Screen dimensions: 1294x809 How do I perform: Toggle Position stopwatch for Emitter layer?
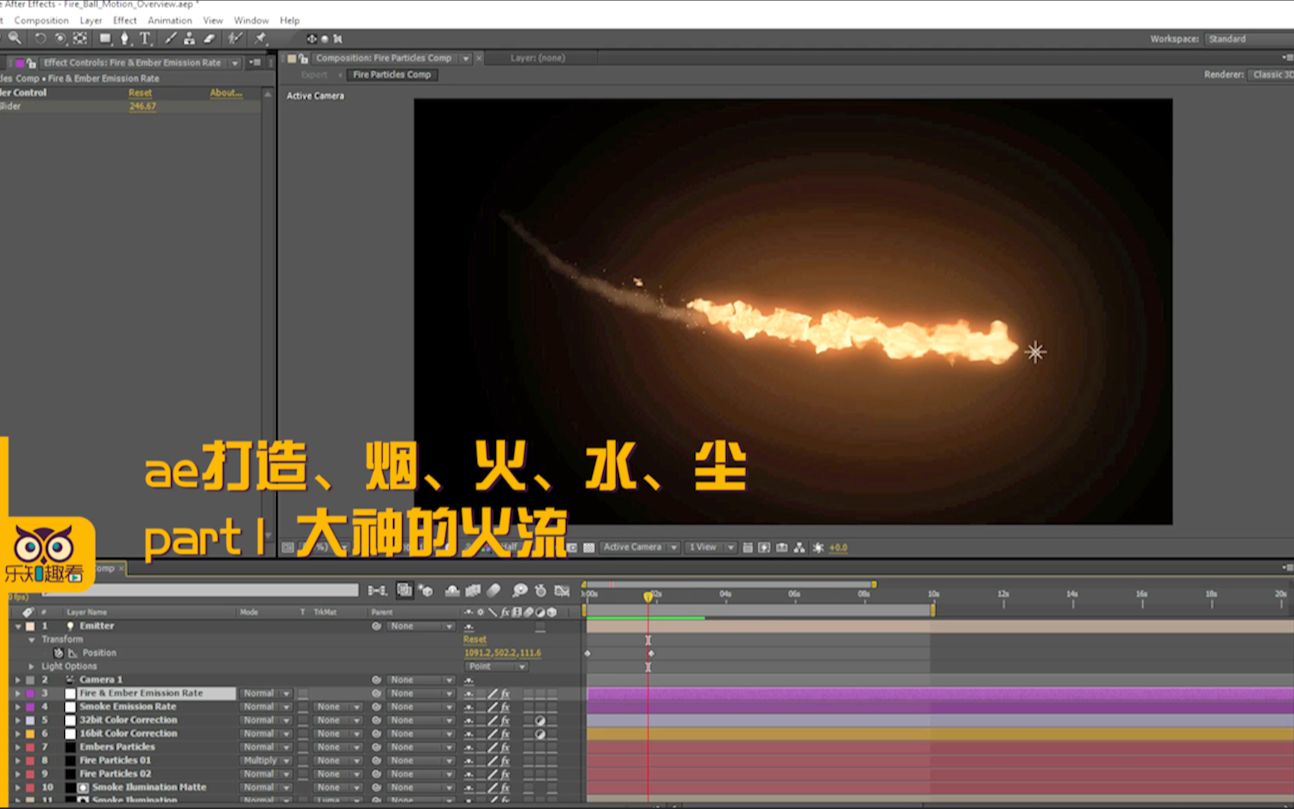coord(58,653)
